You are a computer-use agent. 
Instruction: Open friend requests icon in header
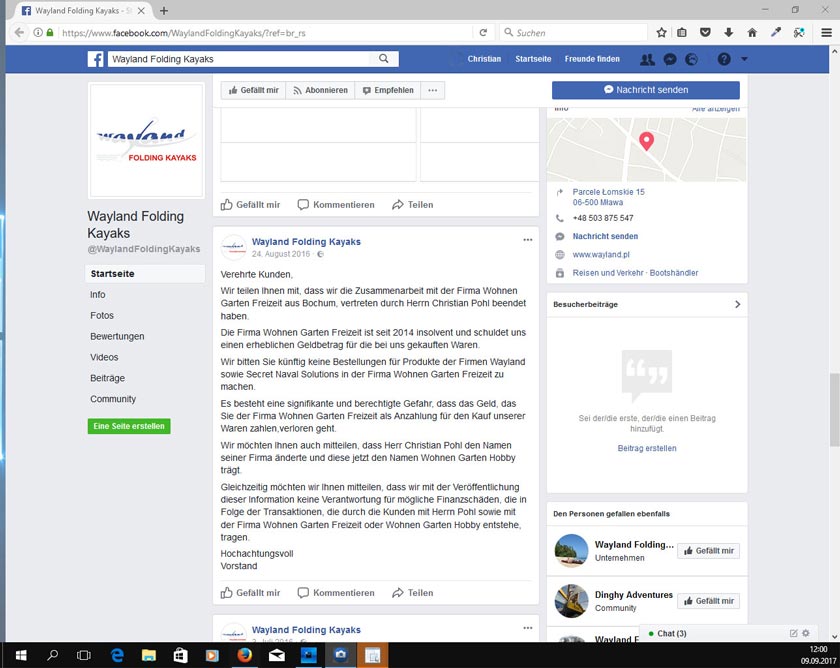click(x=647, y=59)
